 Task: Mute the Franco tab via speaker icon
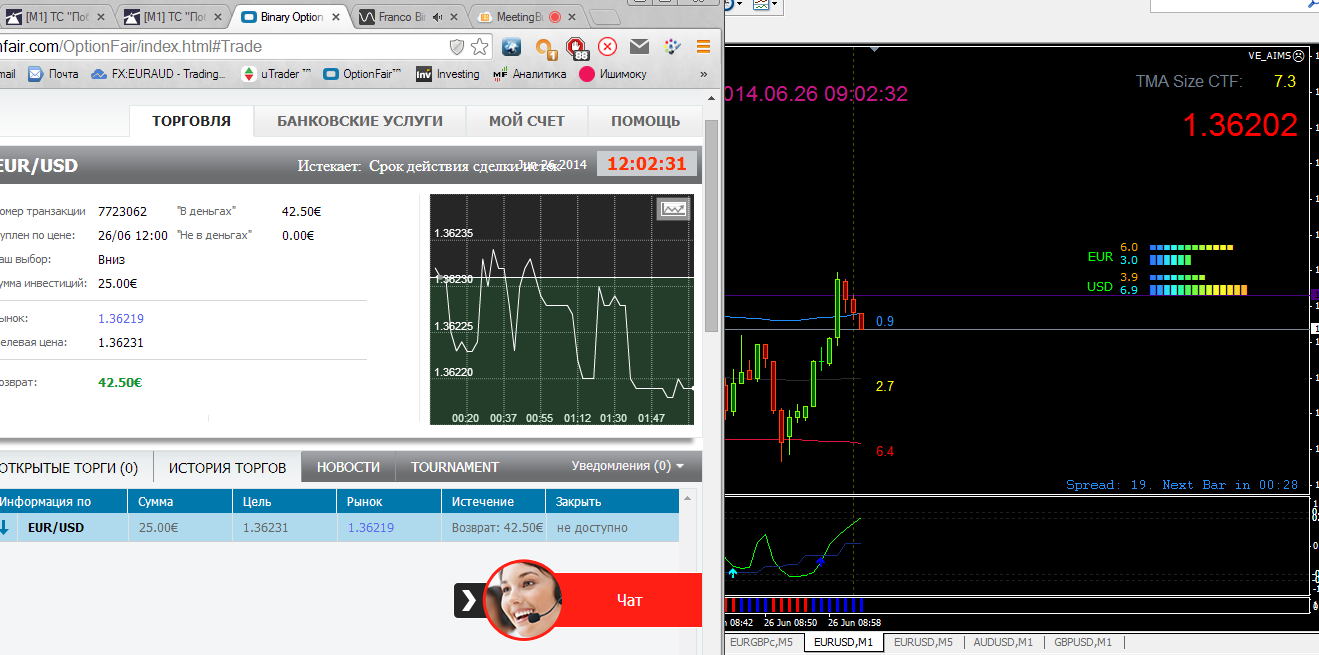437,17
